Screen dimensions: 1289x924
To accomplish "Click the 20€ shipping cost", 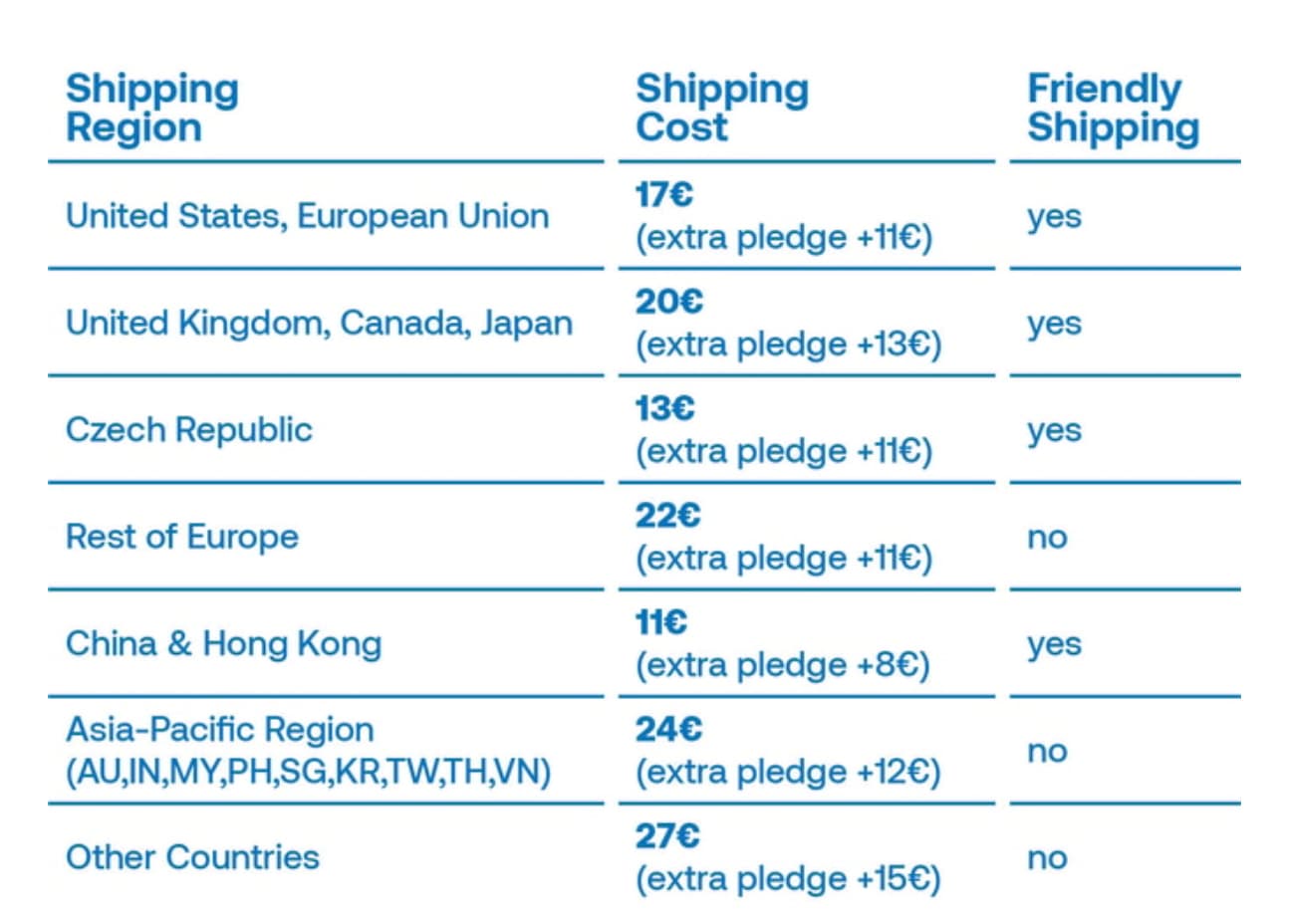I will pos(669,301).
